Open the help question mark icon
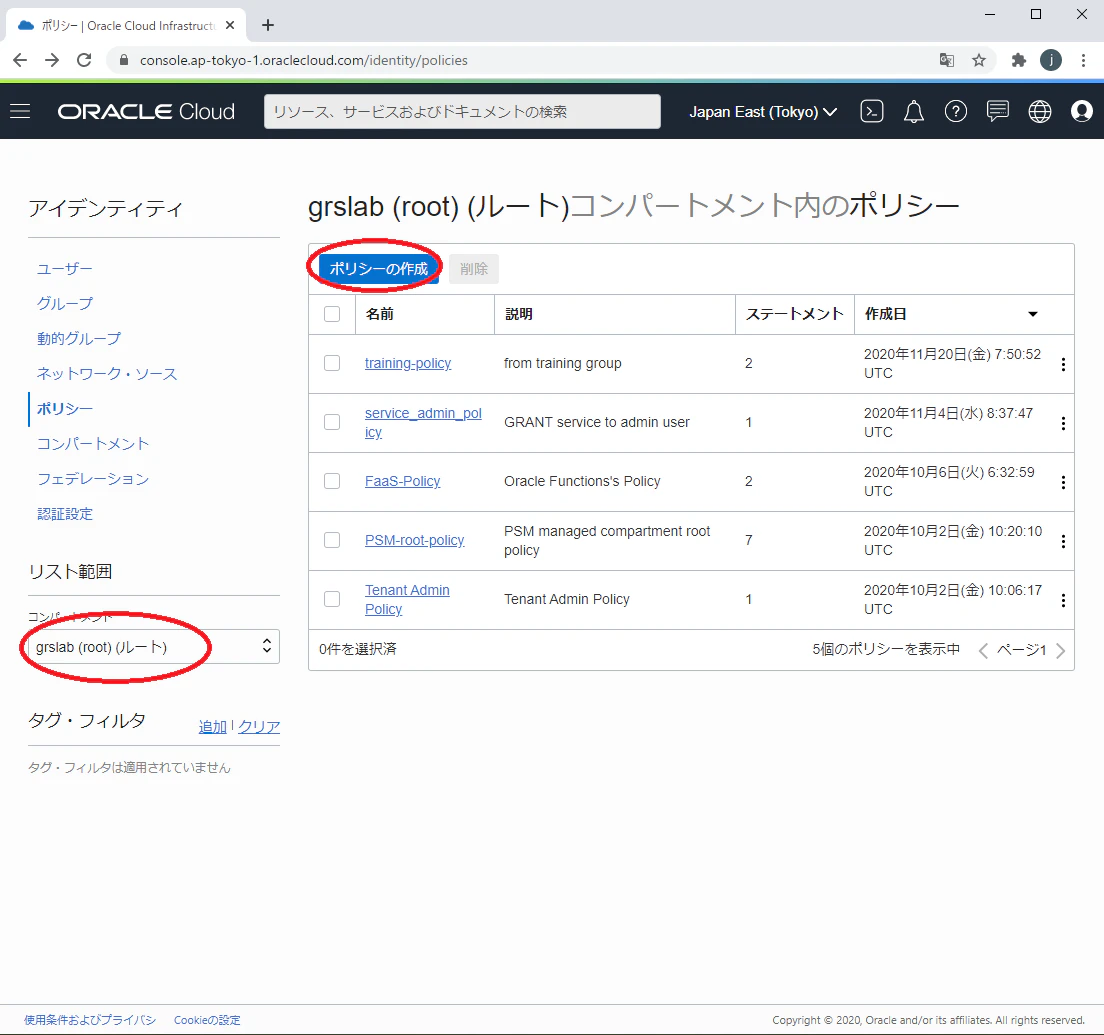Image resolution: width=1104 pixels, height=1035 pixels. click(x=955, y=111)
